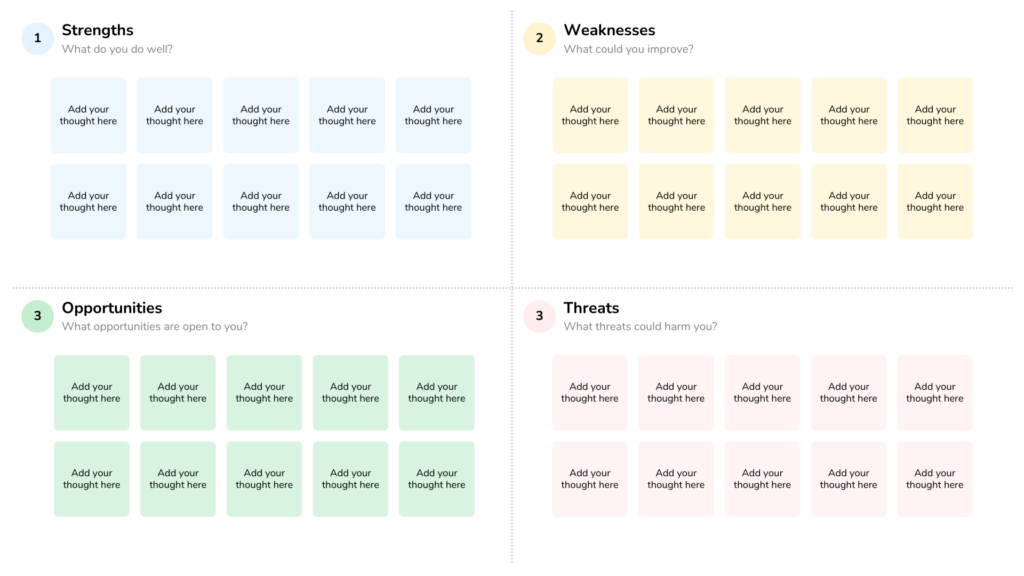1024x576 pixels.
Task: Select last pink note in Threats top row
Action: 935,393
